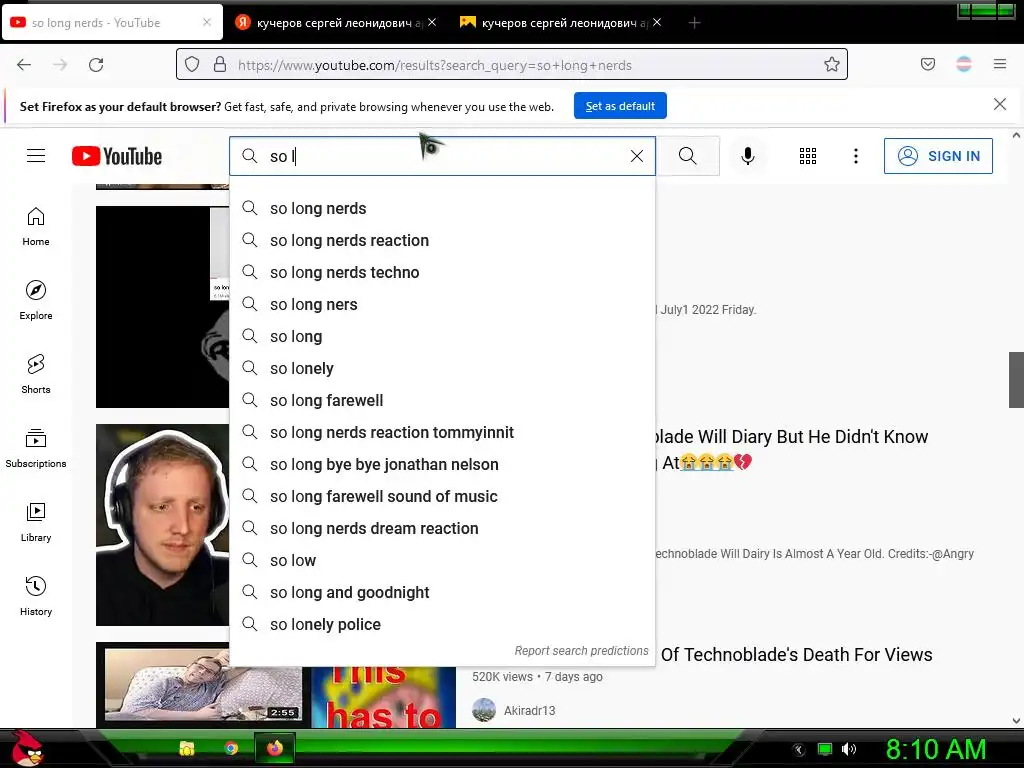Select suggestion 'so lonely'
The image size is (1024, 768).
point(442,368)
